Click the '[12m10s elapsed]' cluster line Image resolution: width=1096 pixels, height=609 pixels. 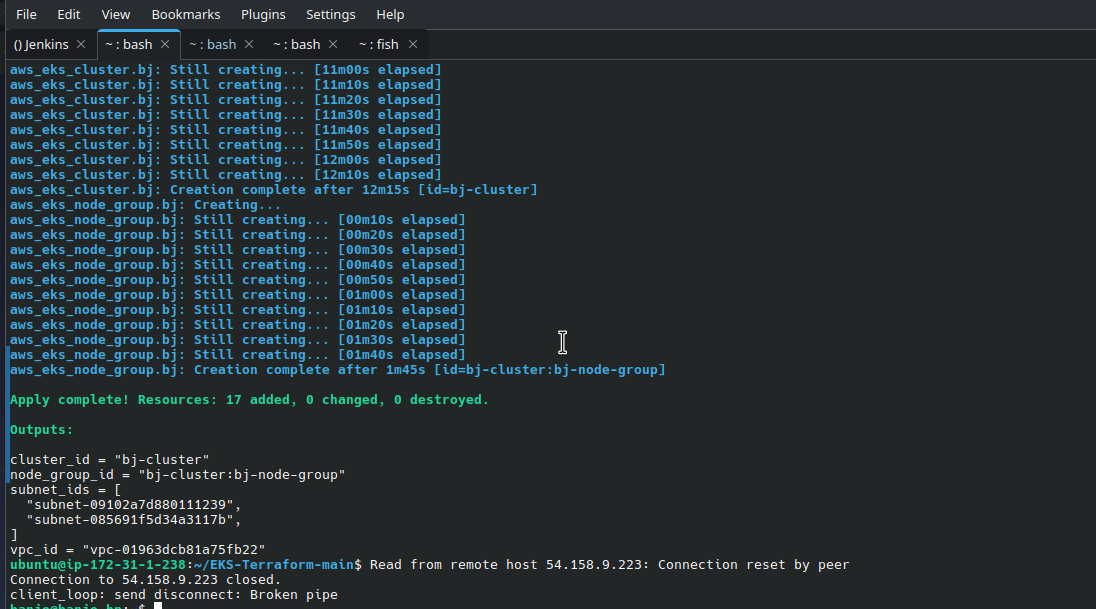(226, 175)
